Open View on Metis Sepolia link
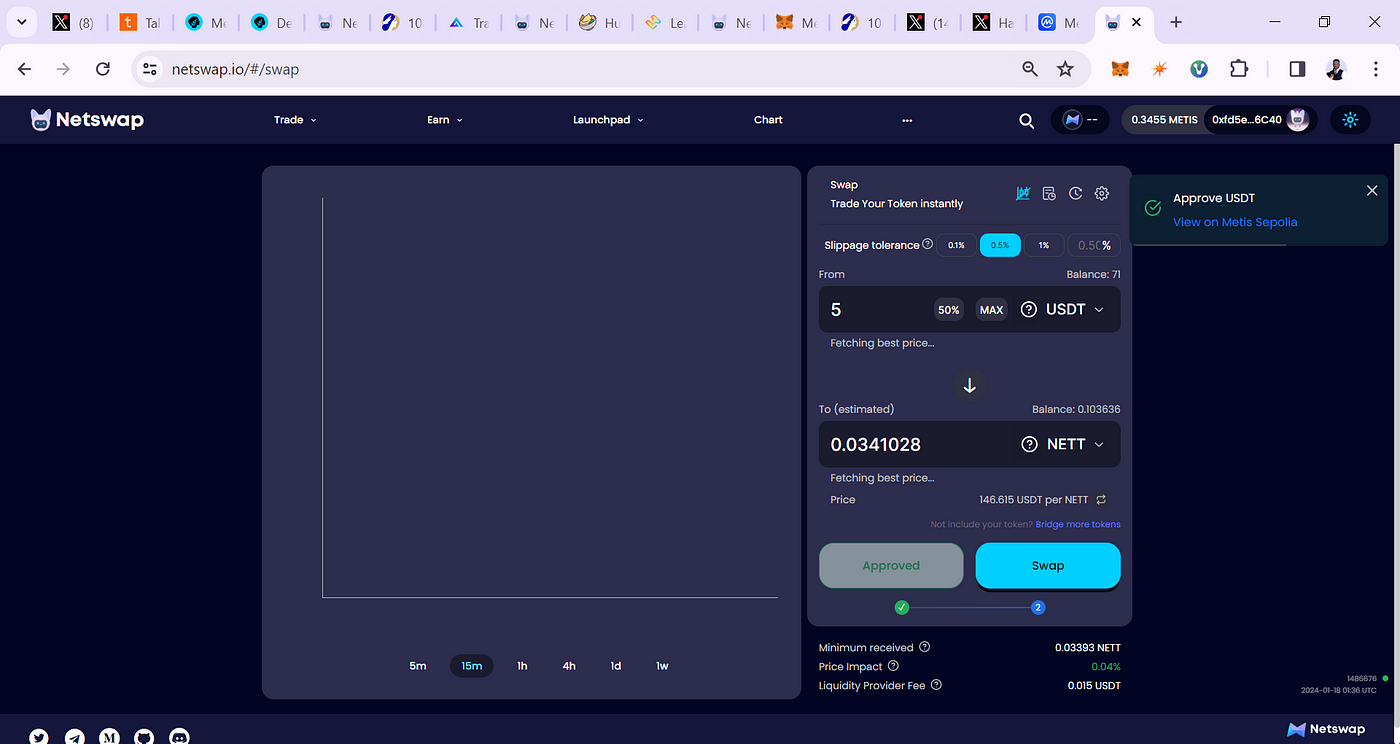1400x744 pixels. pyautogui.click(x=1235, y=222)
